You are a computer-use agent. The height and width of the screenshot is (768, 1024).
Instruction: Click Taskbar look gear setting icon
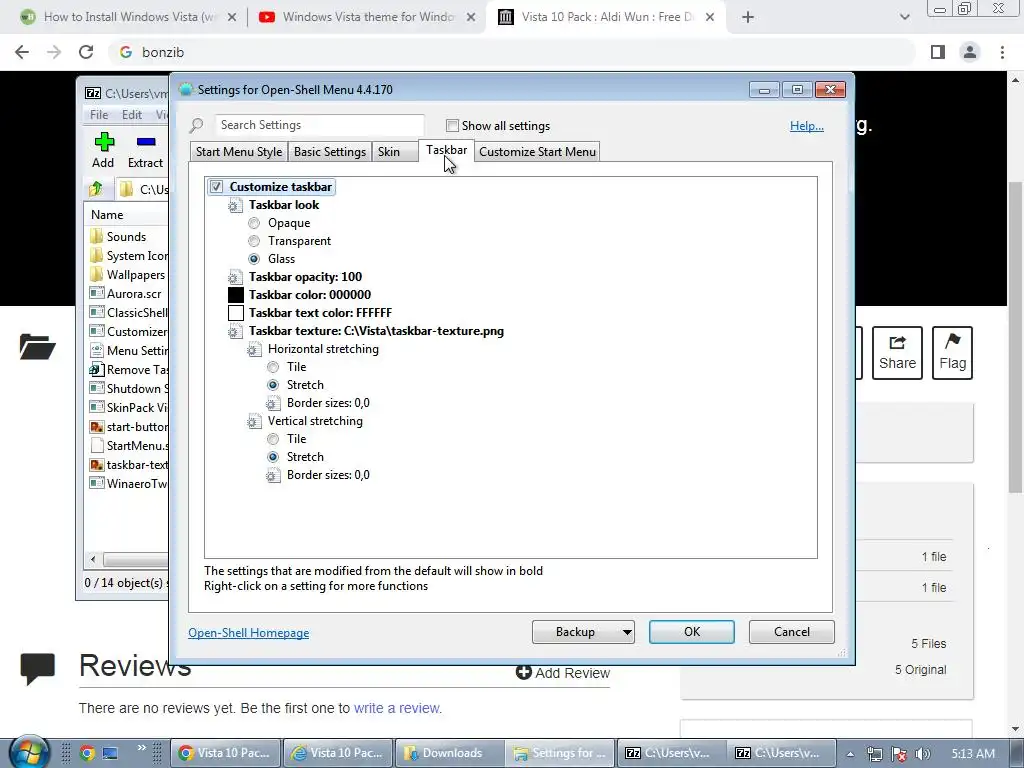tap(235, 206)
